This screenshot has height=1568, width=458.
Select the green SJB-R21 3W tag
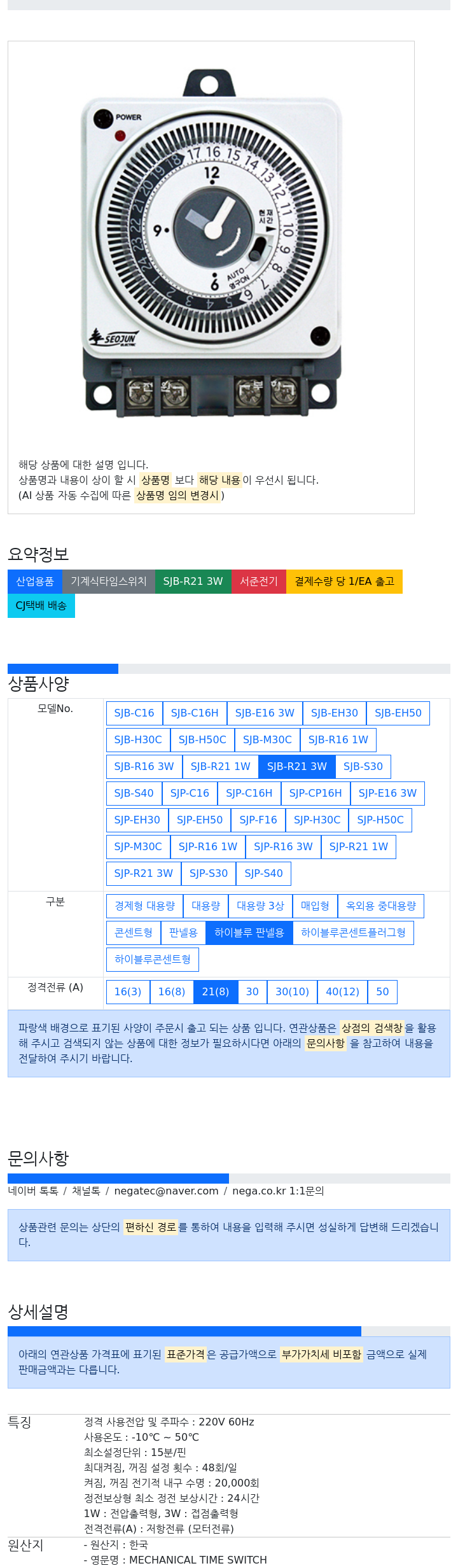(x=193, y=581)
